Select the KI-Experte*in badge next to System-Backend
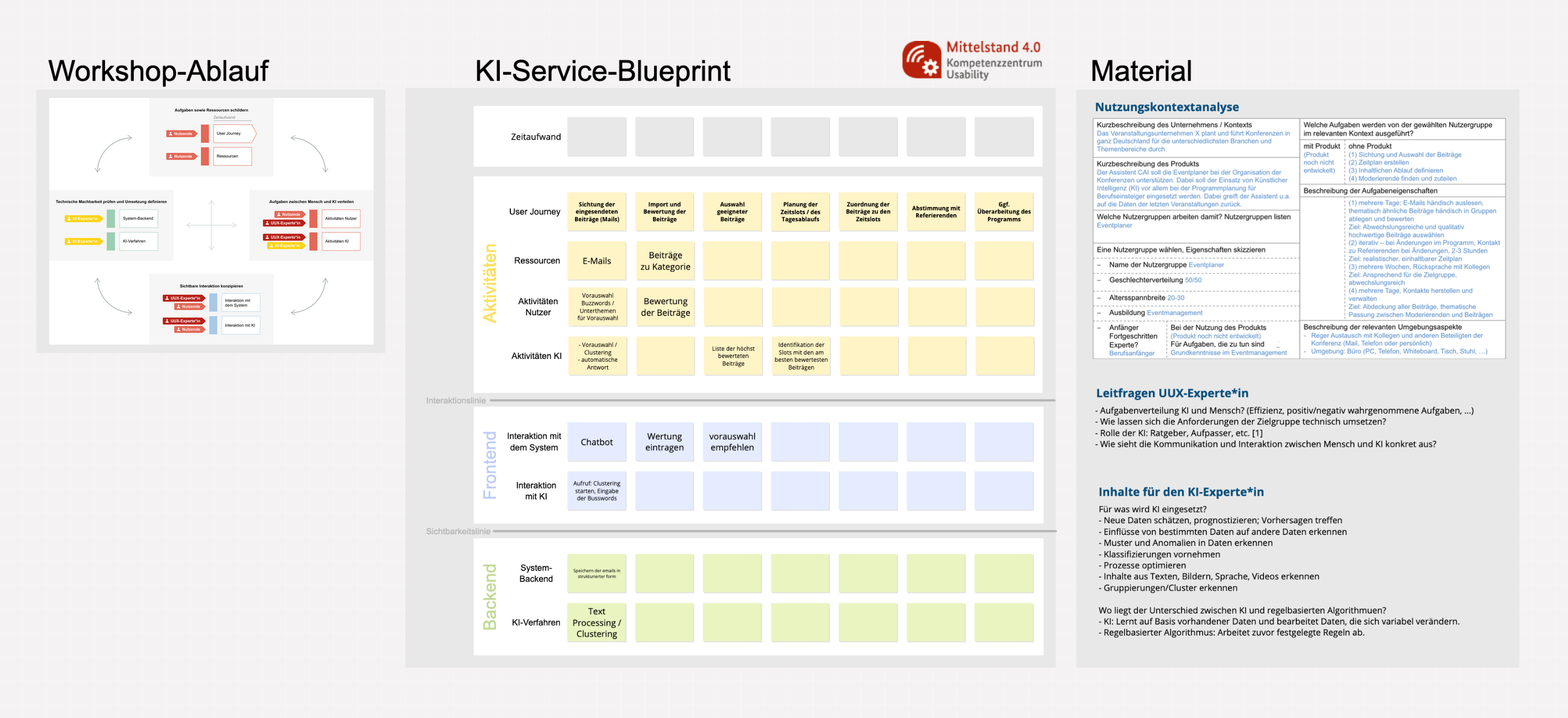The image size is (1568, 718). coord(82,218)
